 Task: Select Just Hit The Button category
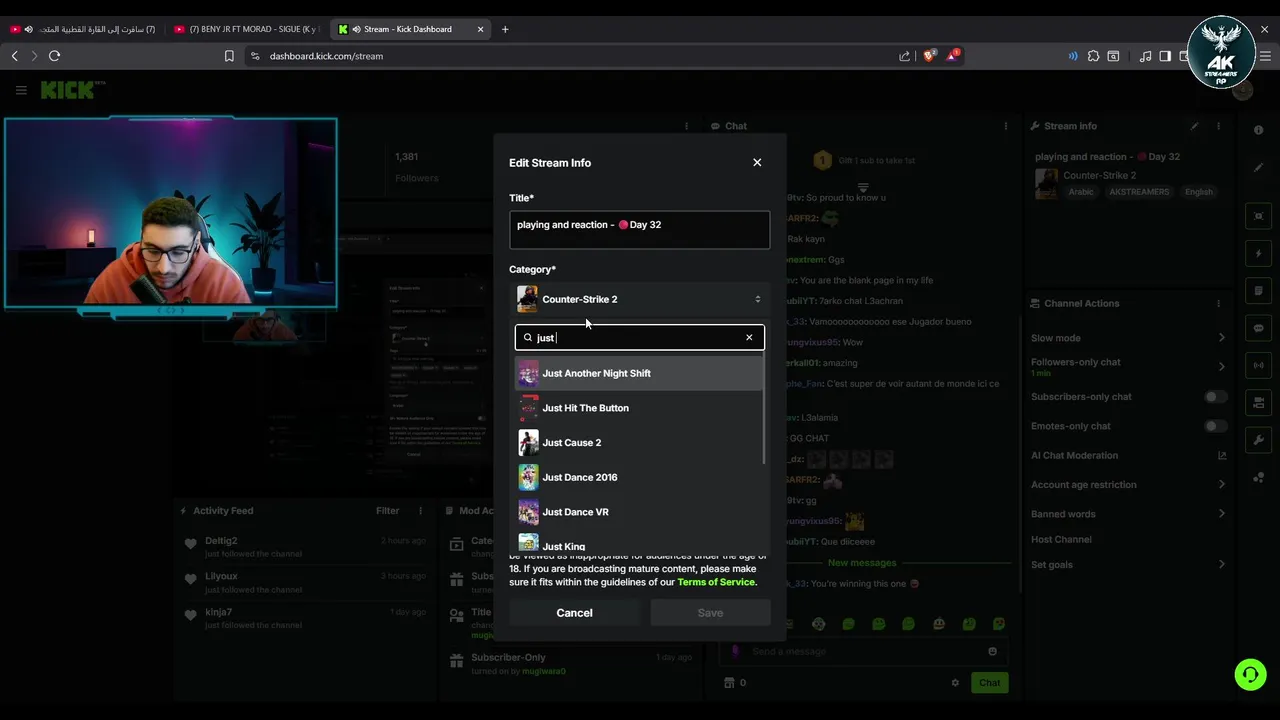(x=639, y=408)
